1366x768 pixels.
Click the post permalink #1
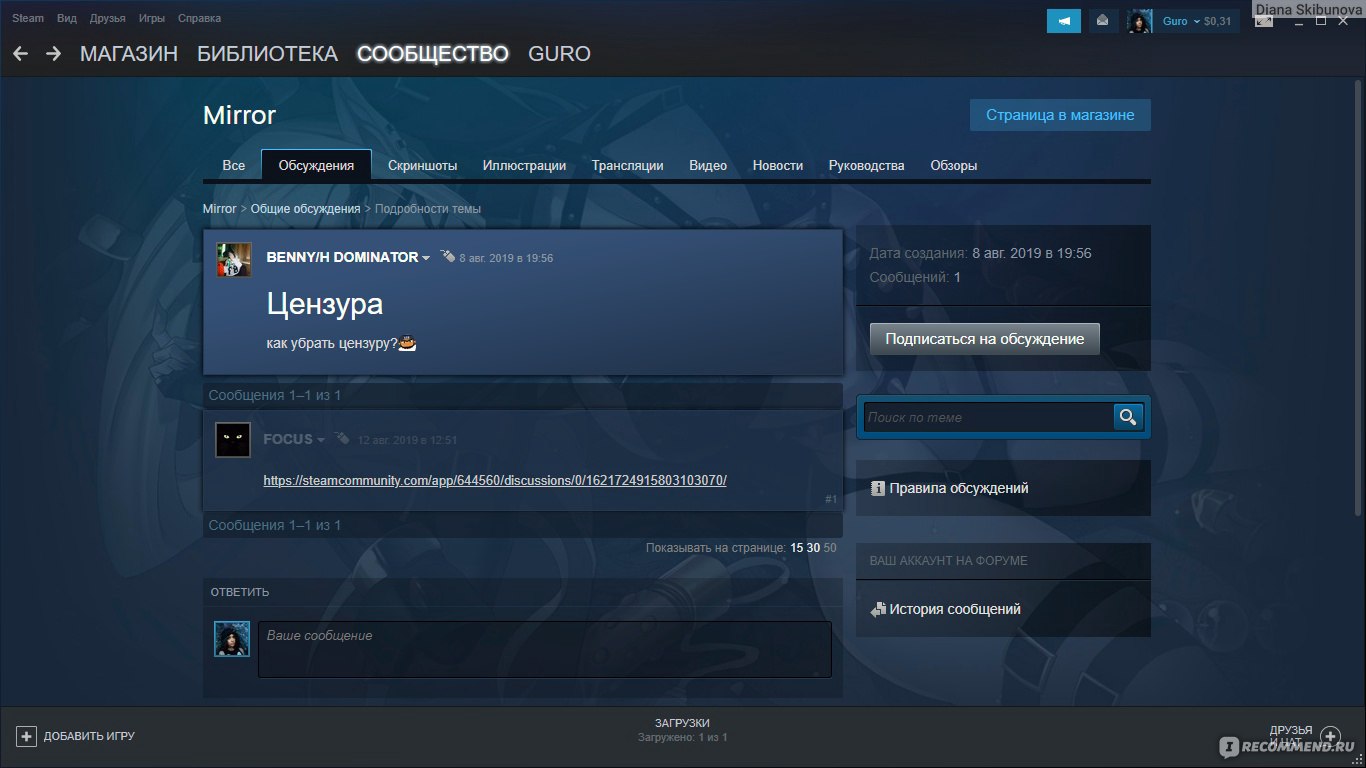tap(831, 499)
